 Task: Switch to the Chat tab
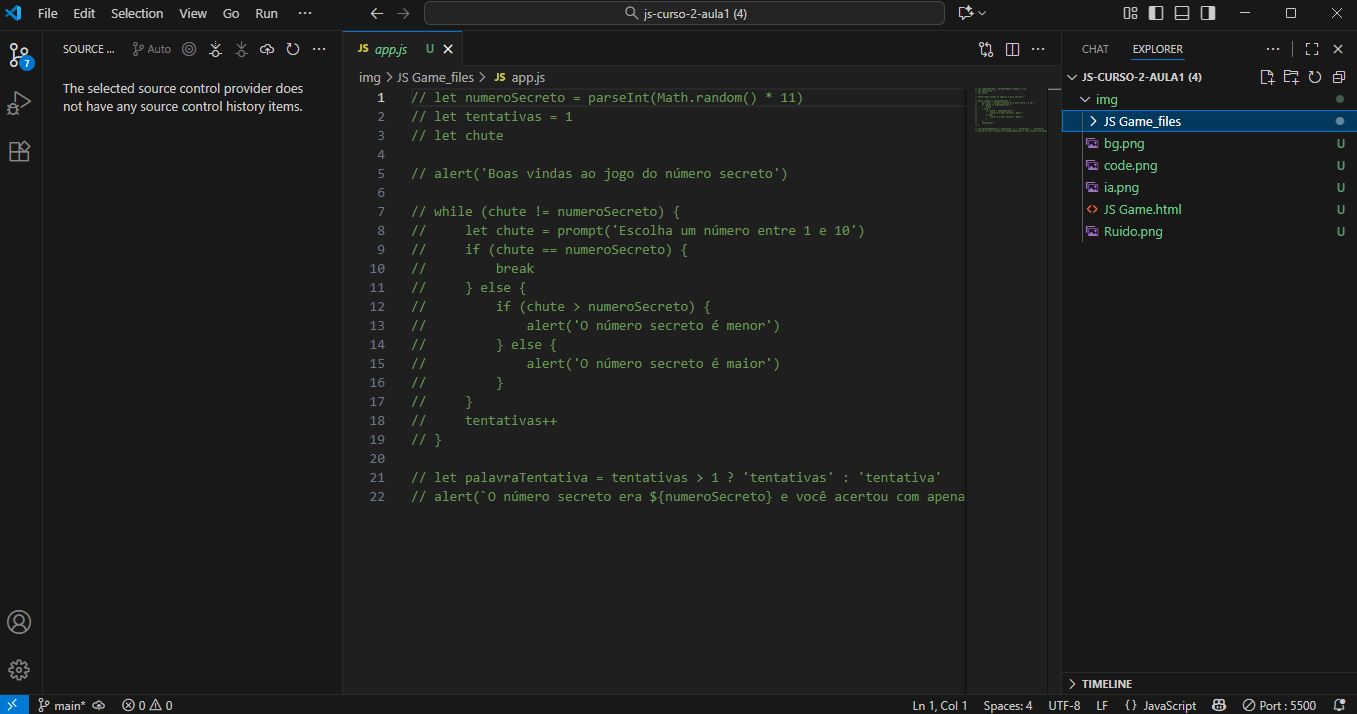(x=1095, y=49)
